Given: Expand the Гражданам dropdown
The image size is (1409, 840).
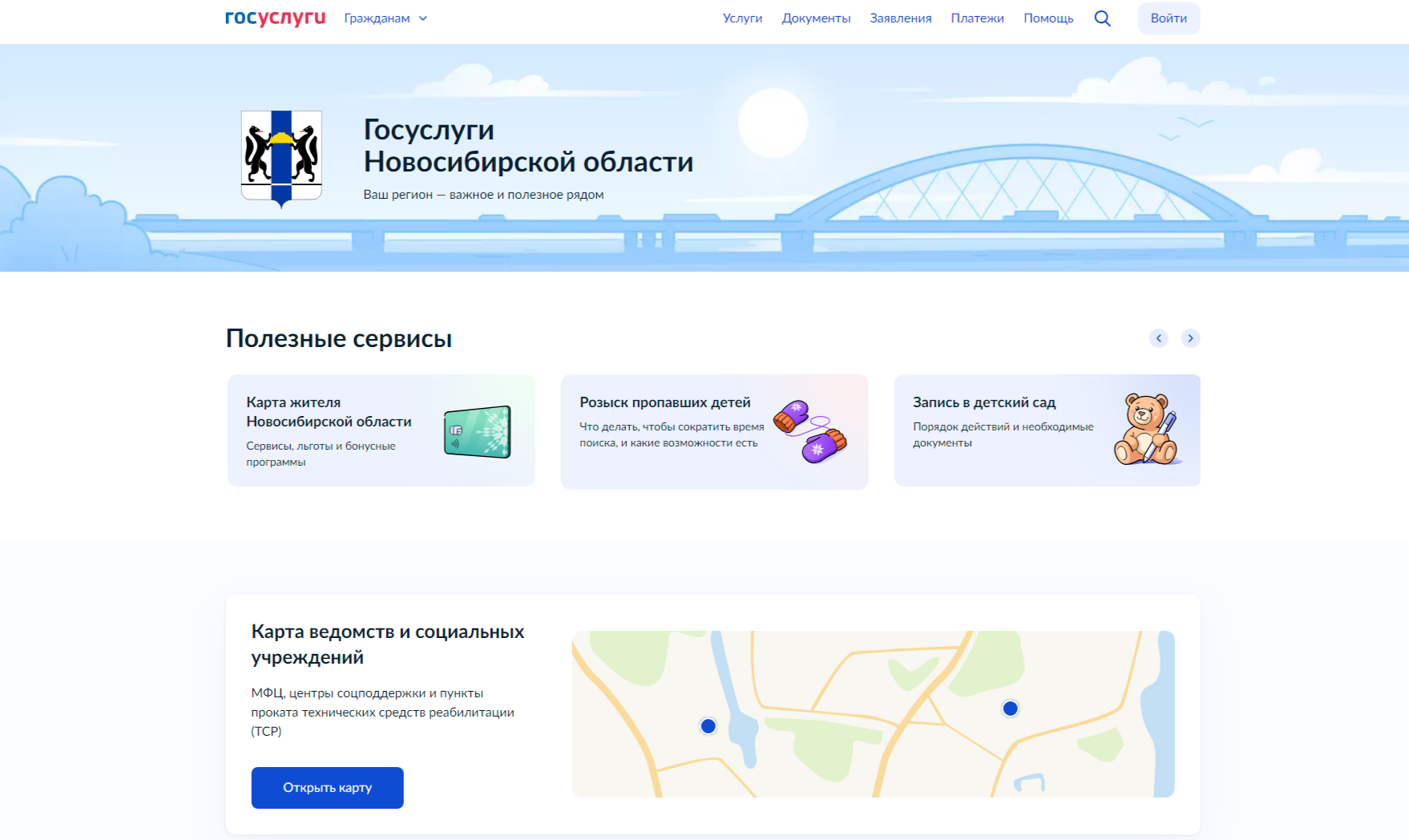Looking at the screenshot, I should tap(386, 18).
